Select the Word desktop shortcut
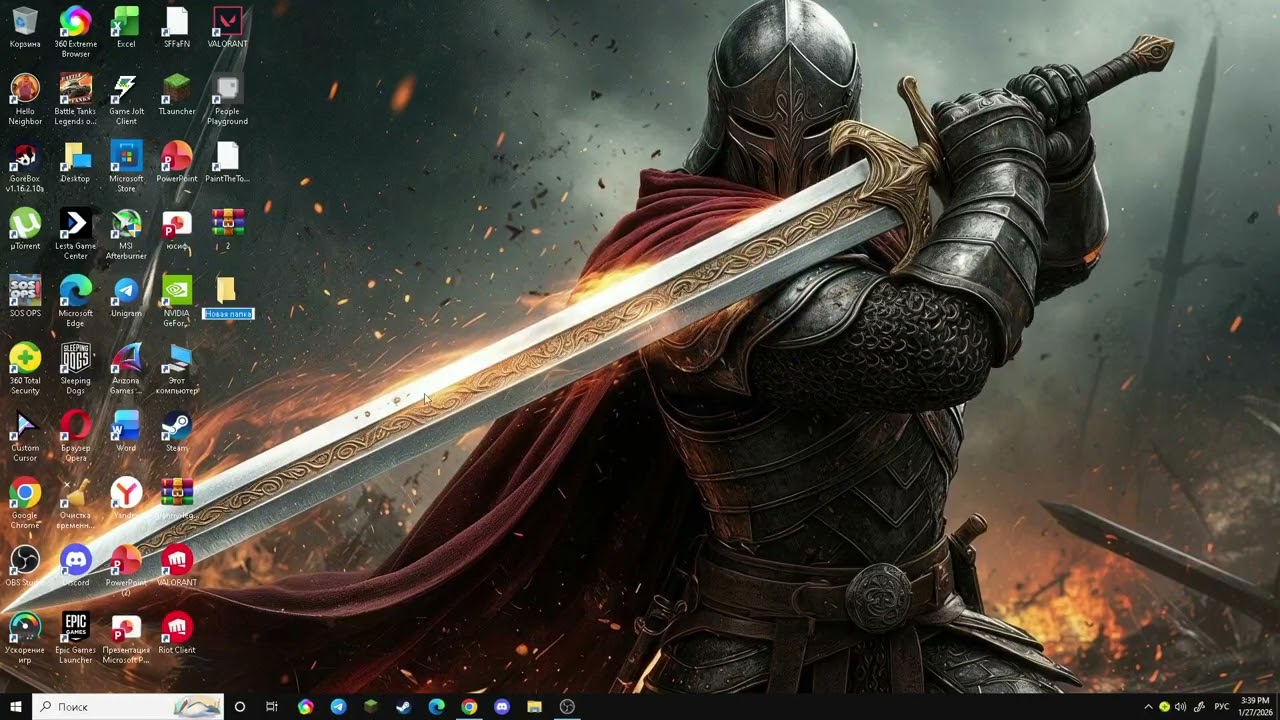The height and width of the screenshot is (720, 1280). pos(126,425)
